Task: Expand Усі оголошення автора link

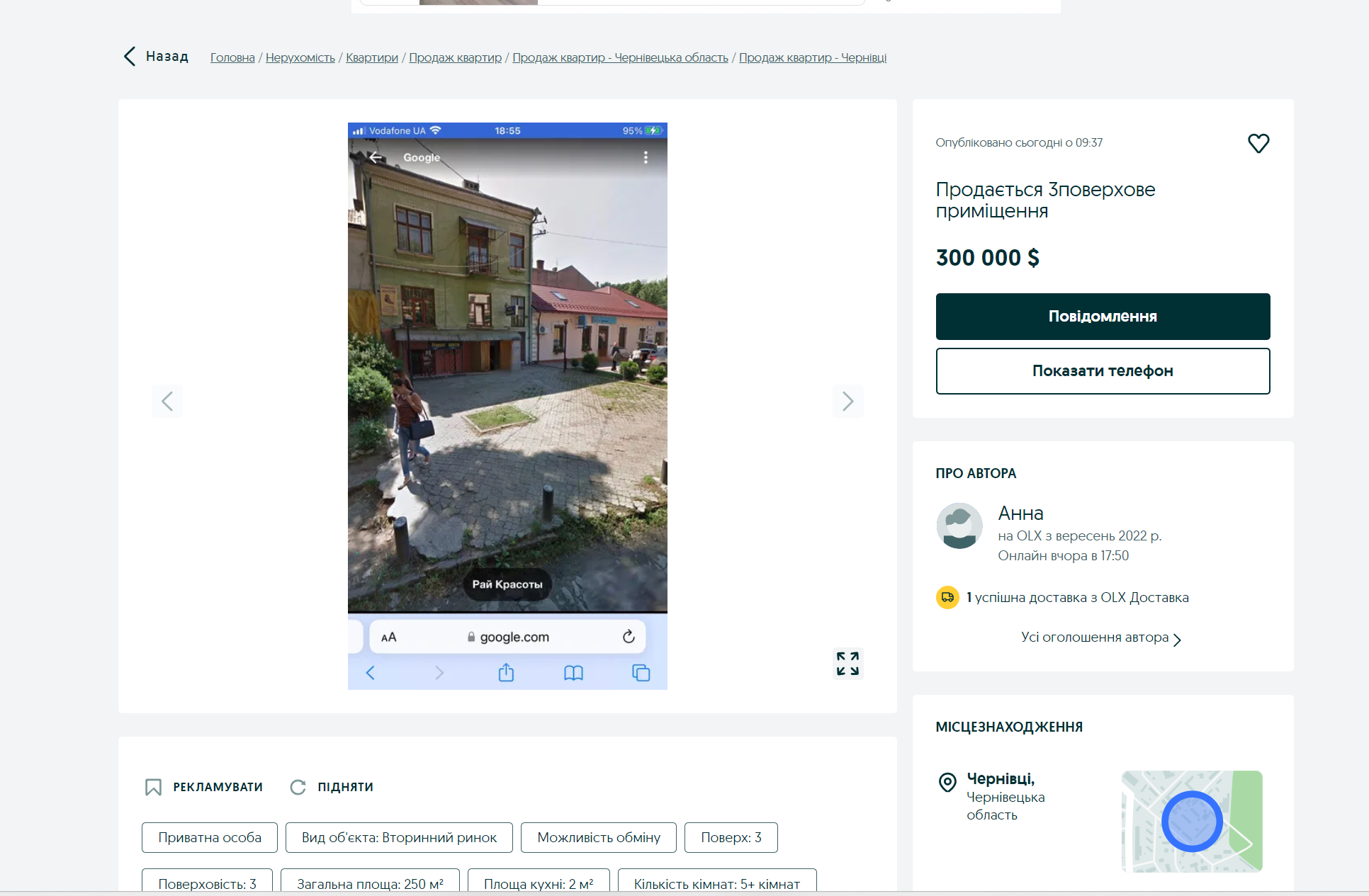Action: pyautogui.click(x=1100, y=637)
